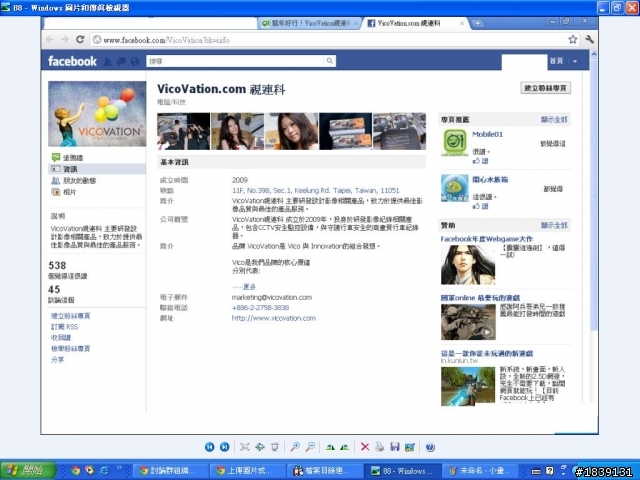Open http://www.vicovation.com link
Viewport: 640px width, 480px height.
[274, 318]
